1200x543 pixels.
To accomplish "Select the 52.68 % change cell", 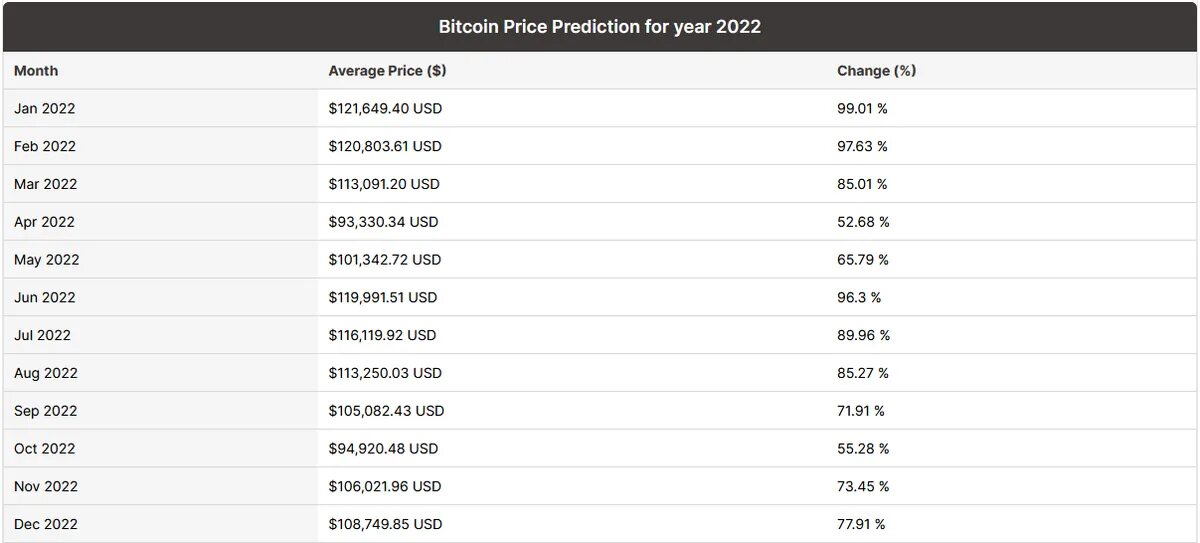I will click(x=863, y=222).
